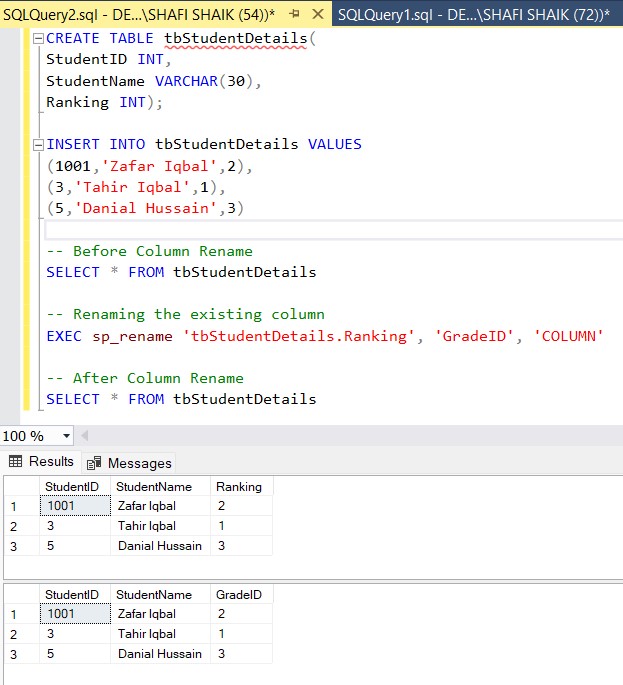Select row 2 header in first result grid
Screen dimensions: 623x685
point(22,526)
